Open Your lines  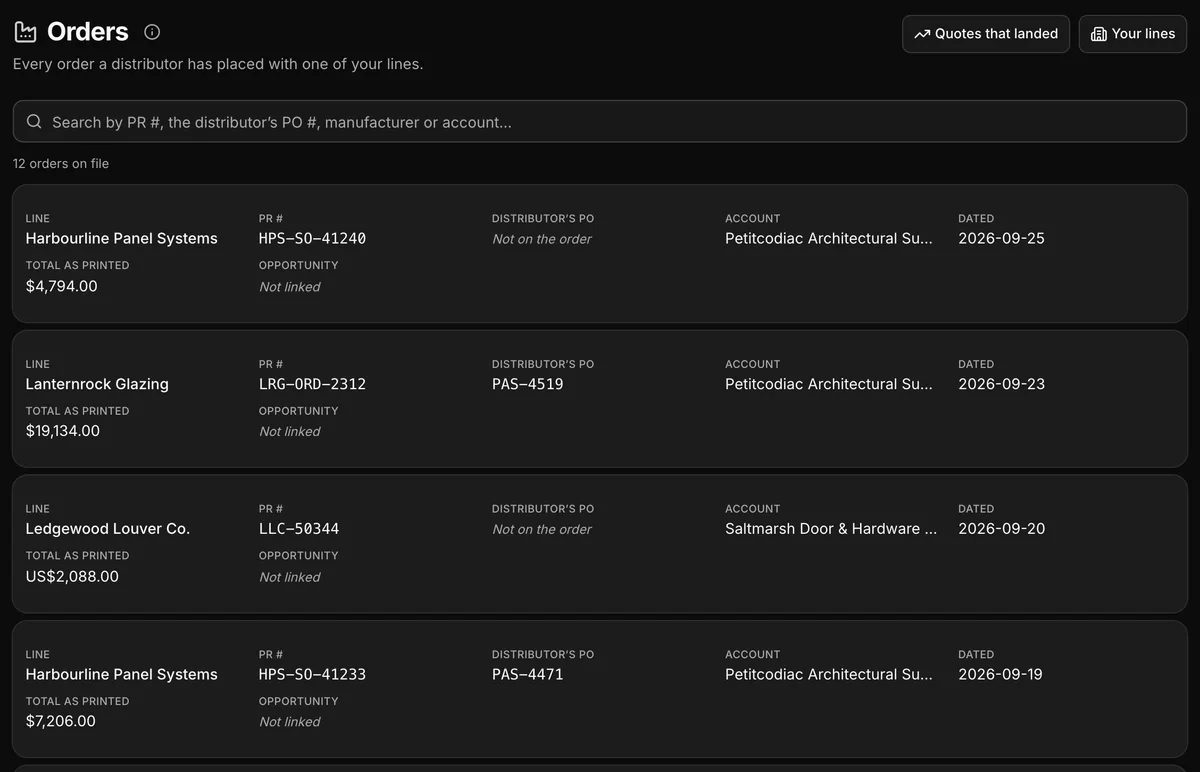click(x=1133, y=34)
